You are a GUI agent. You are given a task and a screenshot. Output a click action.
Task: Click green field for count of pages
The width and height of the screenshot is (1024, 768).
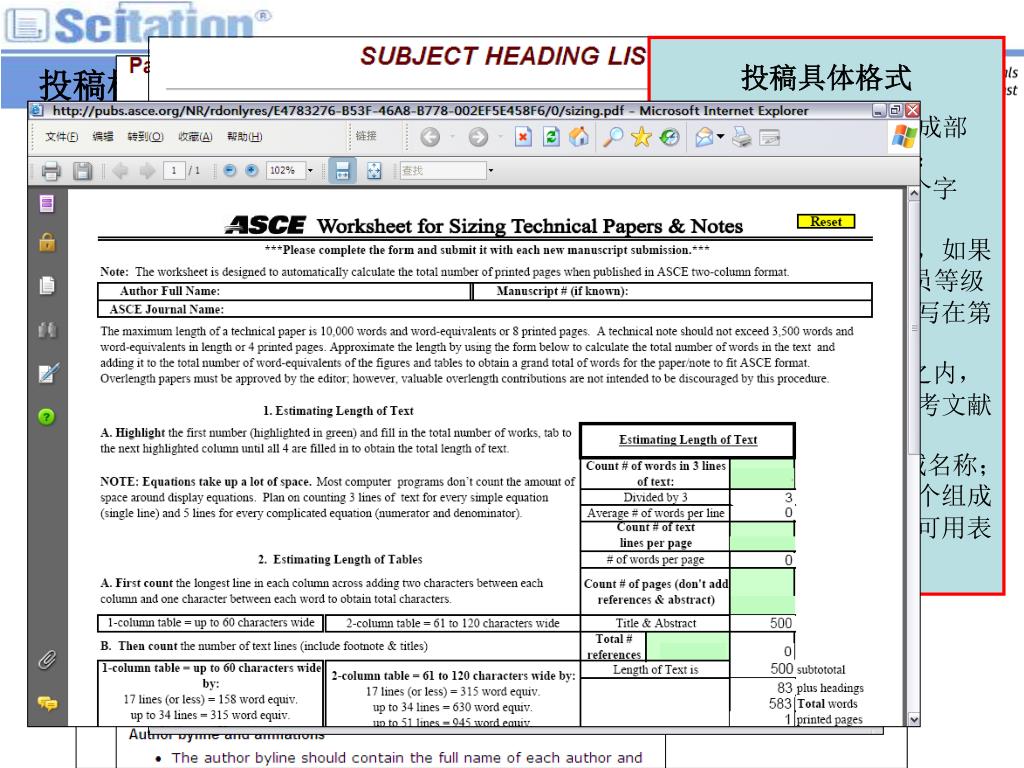[762, 592]
